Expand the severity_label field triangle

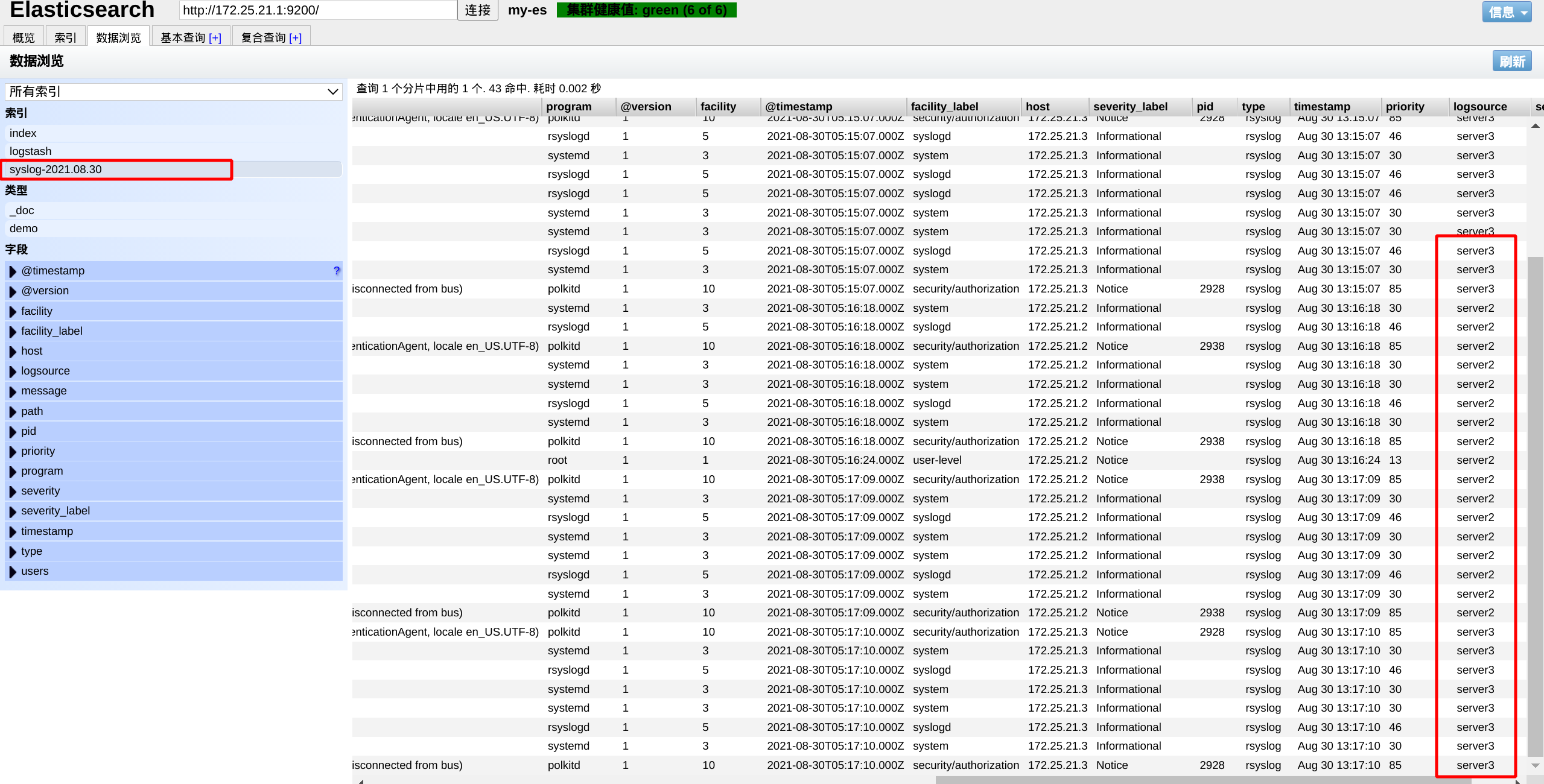[x=13, y=511]
